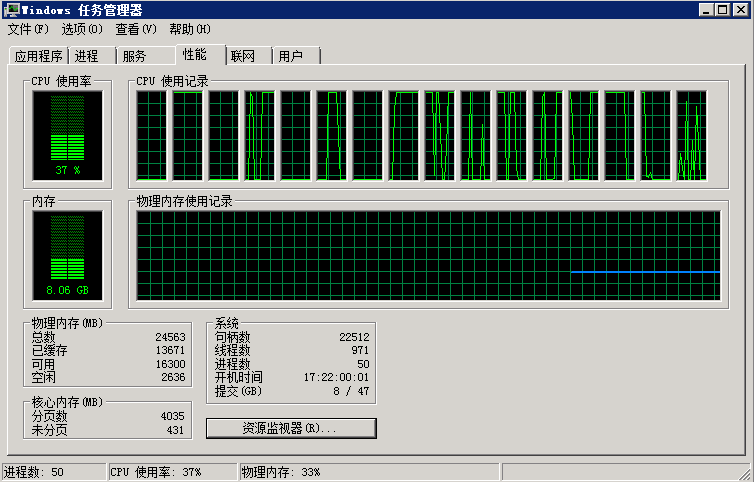Switch to the 联网 tab
The image size is (754, 482).
[x=249, y=56]
